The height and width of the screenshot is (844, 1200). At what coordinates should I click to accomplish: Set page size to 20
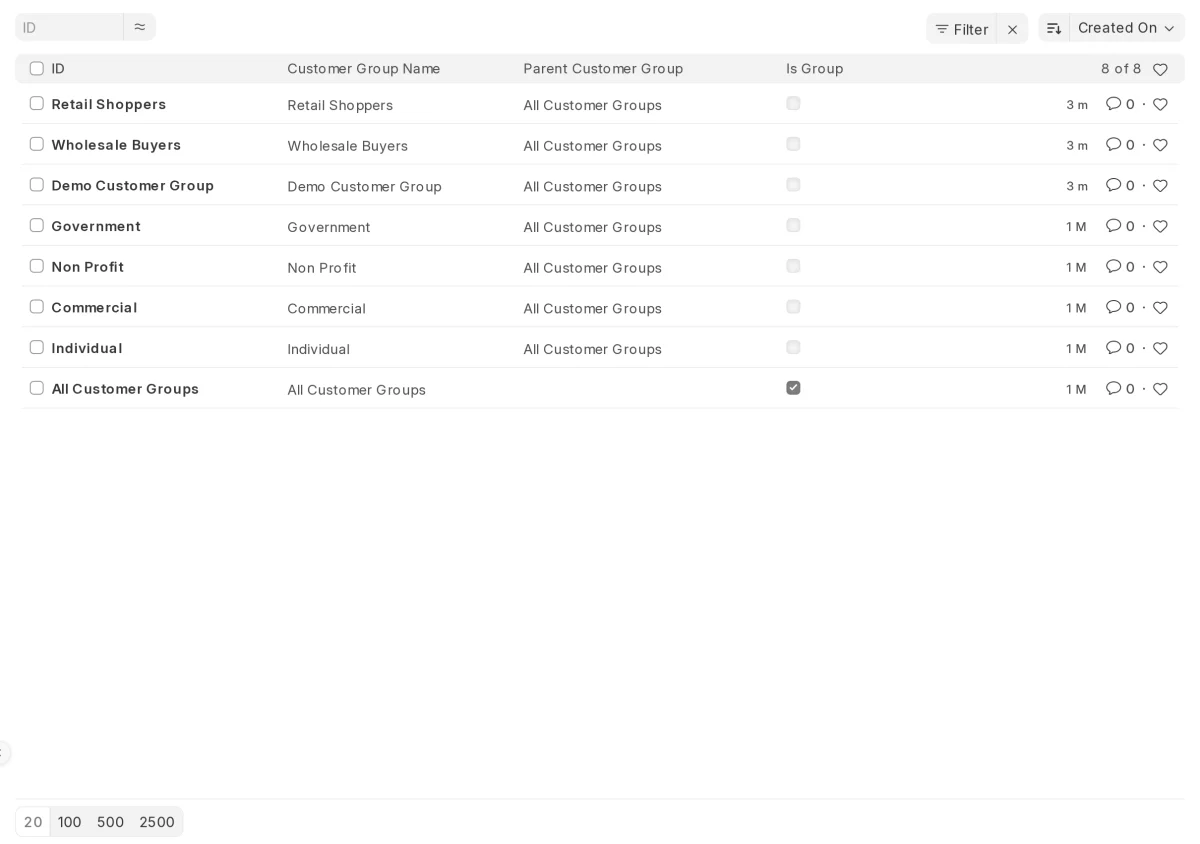[x=33, y=822]
